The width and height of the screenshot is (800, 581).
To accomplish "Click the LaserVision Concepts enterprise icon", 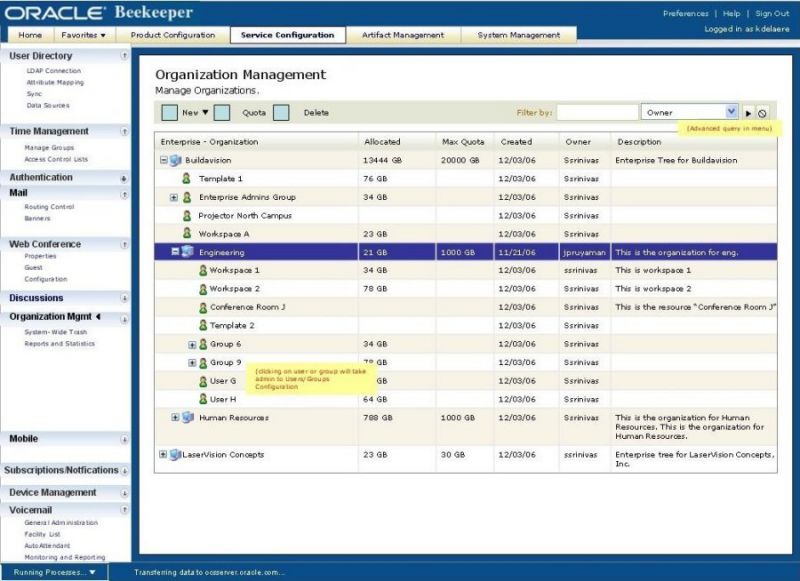I will pyautogui.click(x=175, y=454).
